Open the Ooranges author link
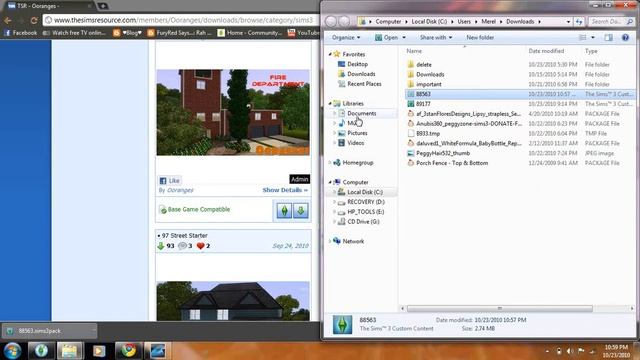The height and width of the screenshot is (360, 640). coord(180,190)
